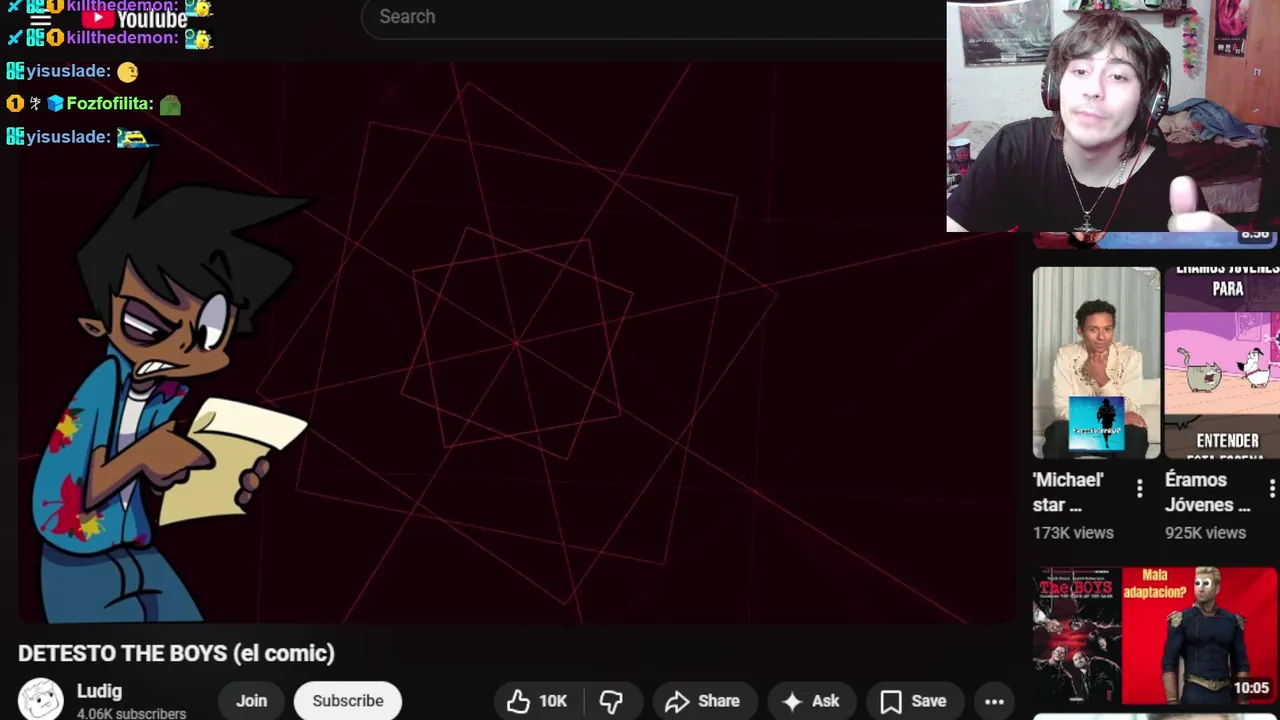Viewport: 1280px width, 720px height.
Task: Join the Ludig channel membership
Action: point(251,701)
